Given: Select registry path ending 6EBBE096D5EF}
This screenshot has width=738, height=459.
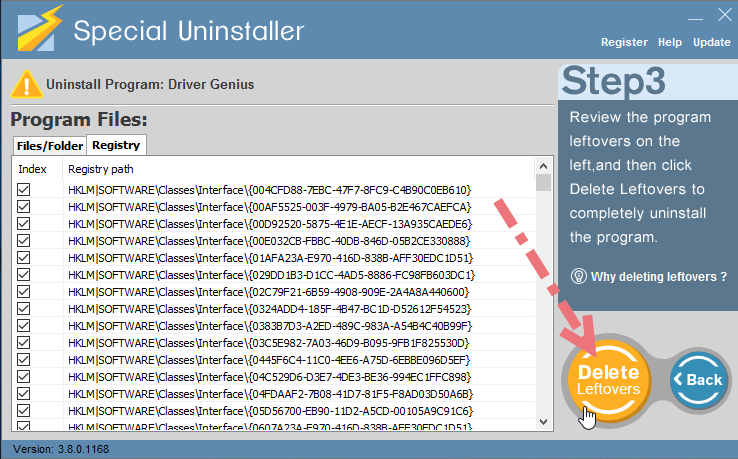Looking at the screenshot, I should [269, 360].
